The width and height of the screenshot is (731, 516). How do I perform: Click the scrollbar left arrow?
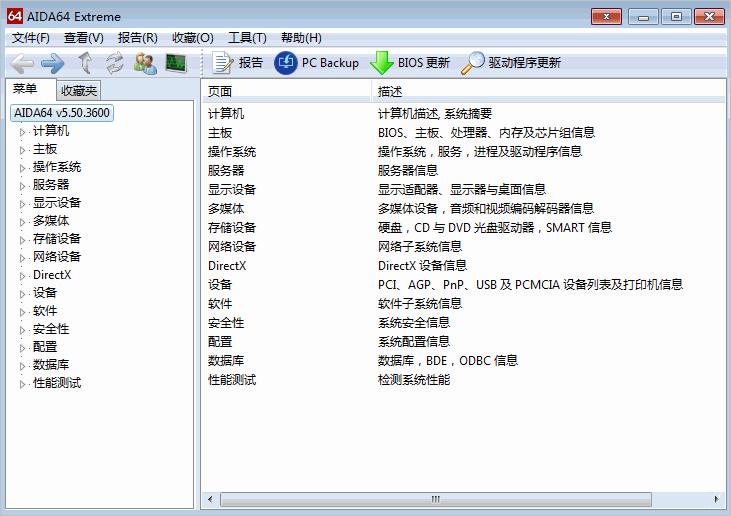210,499
